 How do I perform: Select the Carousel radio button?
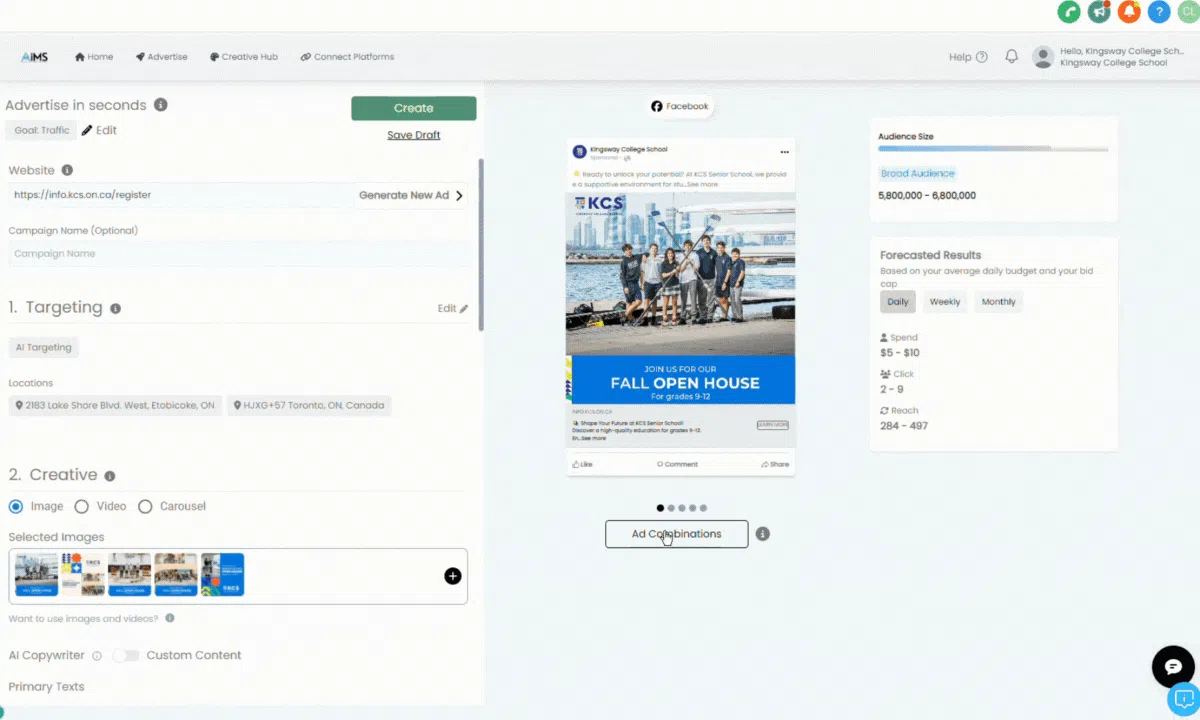click(145, 506)
